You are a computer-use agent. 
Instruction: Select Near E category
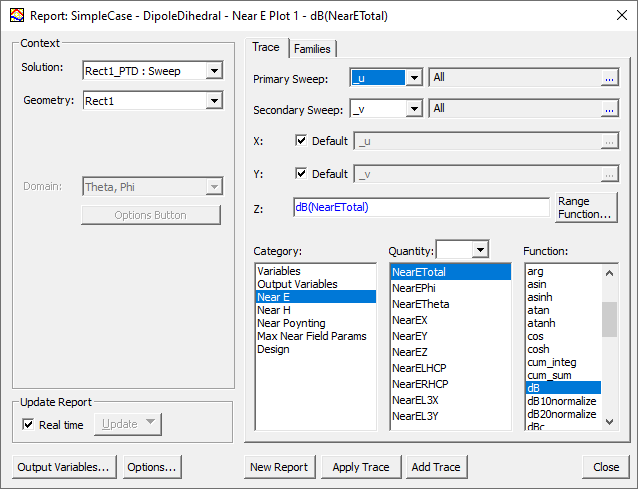(x=316, y=297)
